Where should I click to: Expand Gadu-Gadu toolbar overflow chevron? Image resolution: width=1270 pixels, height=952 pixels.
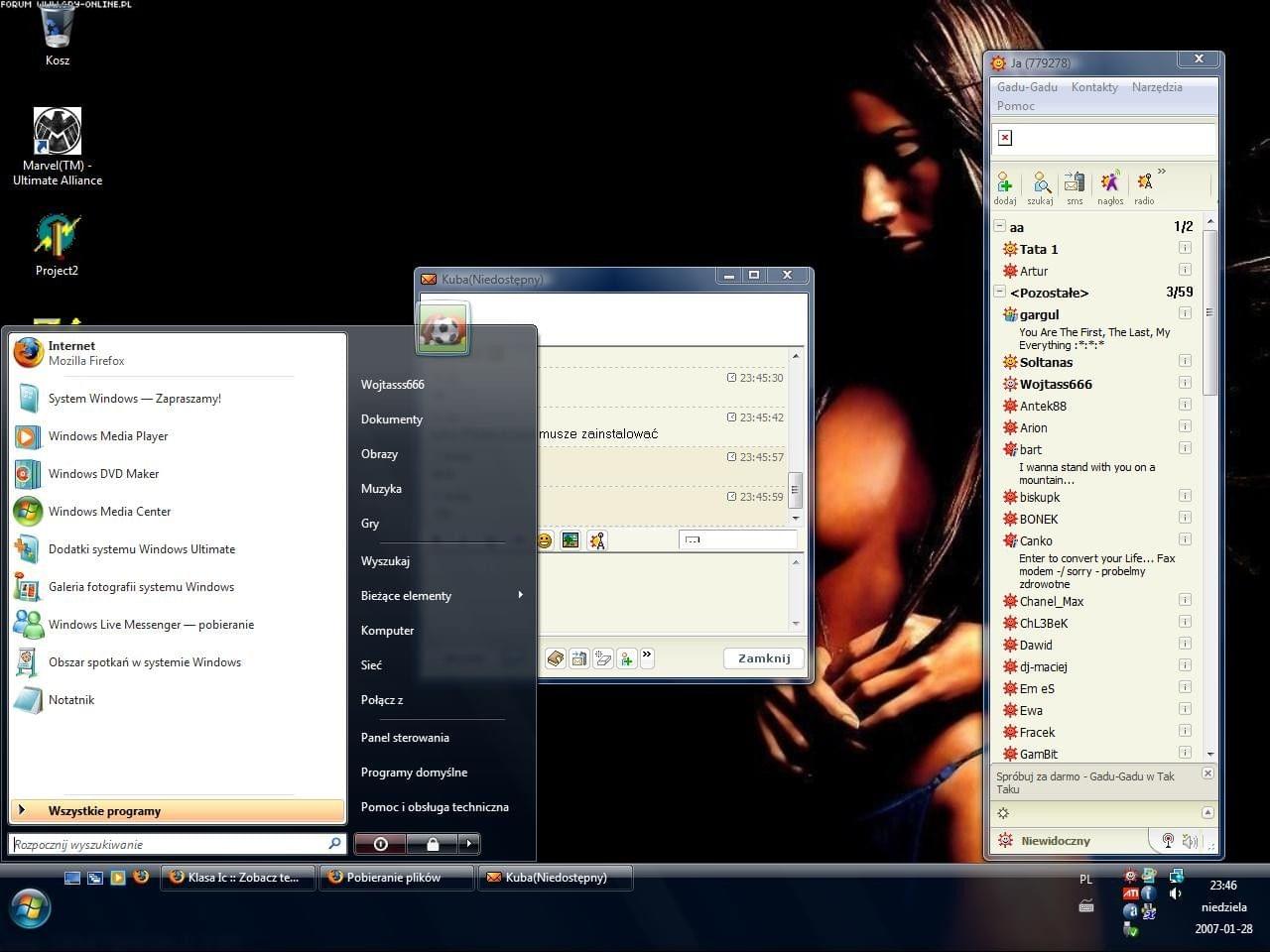click(1162, 172)
